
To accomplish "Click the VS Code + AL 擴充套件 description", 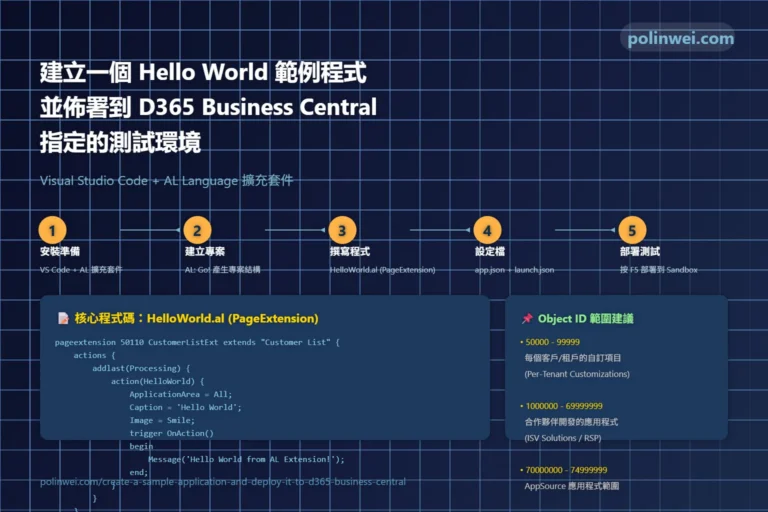I will pos(81,269).
